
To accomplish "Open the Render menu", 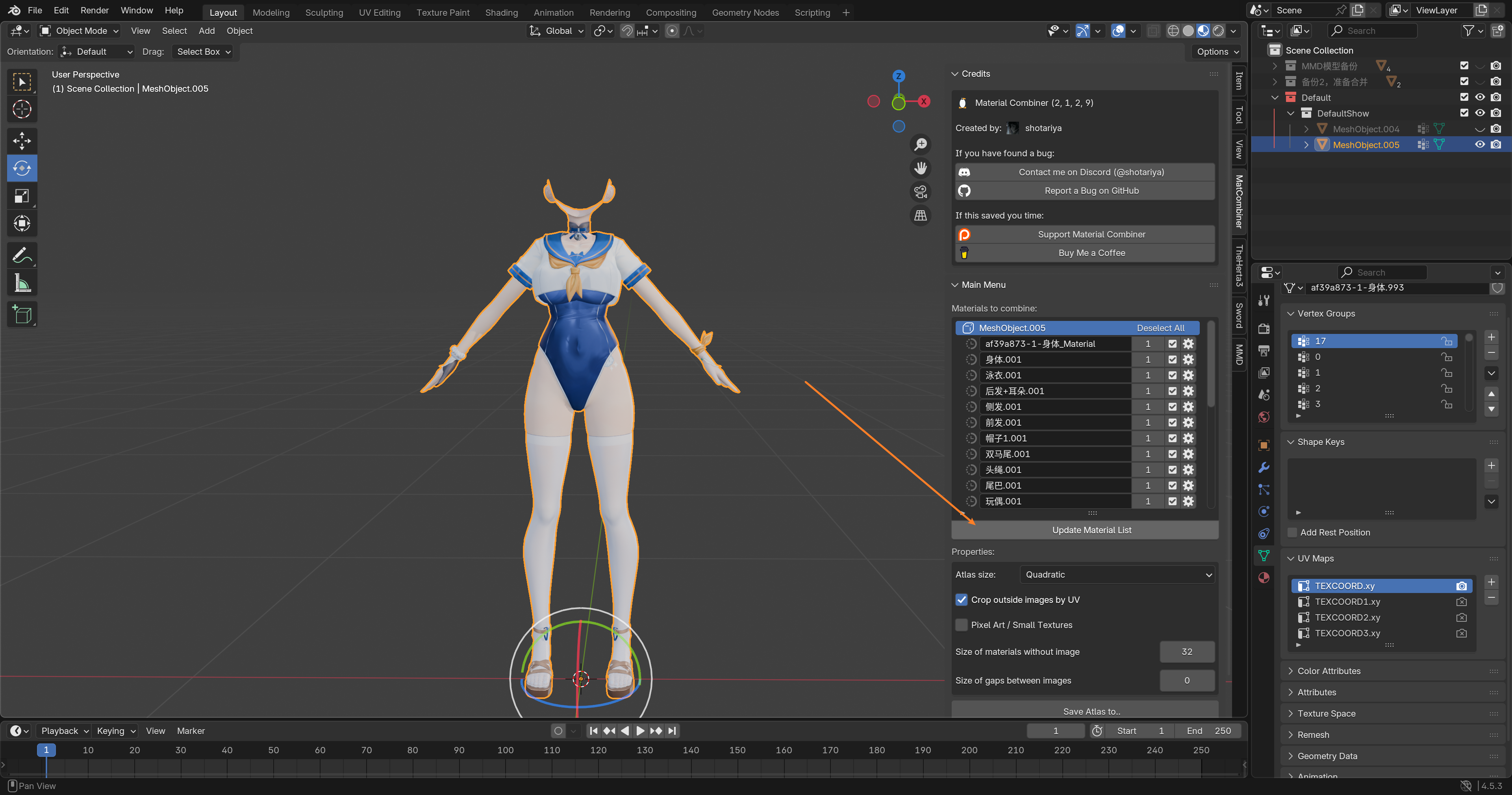I will point(94,10).
